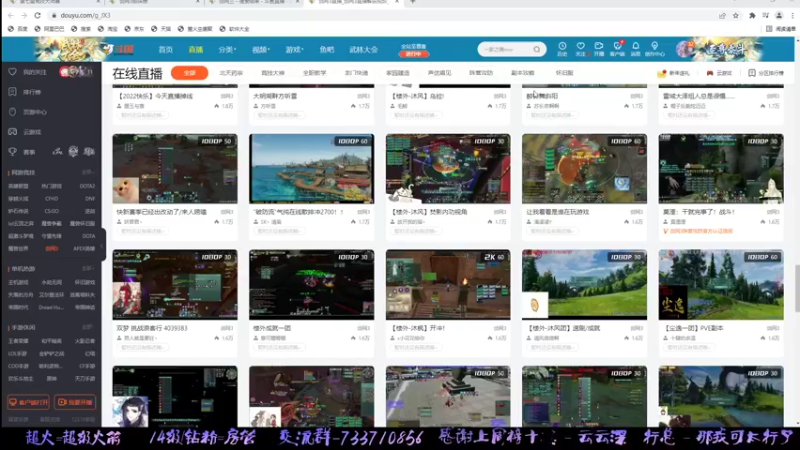Open the Douyu logo home link
Viewport: 800px width, 450px height.
pyautogui.click(x=118, y=49)
